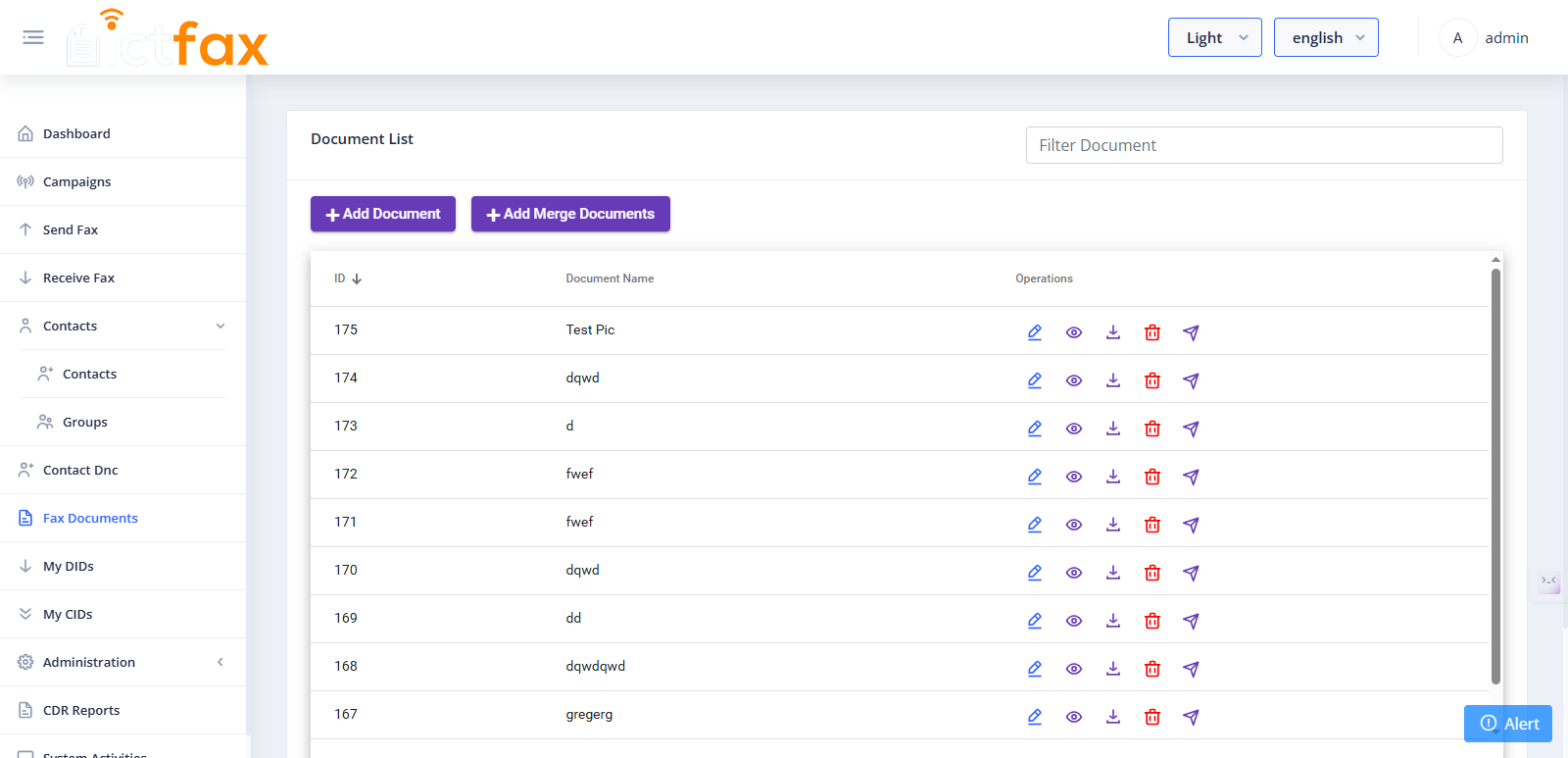View the dd document row 169
The width and height of the screenshot is (1568, 758).
[1074, 621]
